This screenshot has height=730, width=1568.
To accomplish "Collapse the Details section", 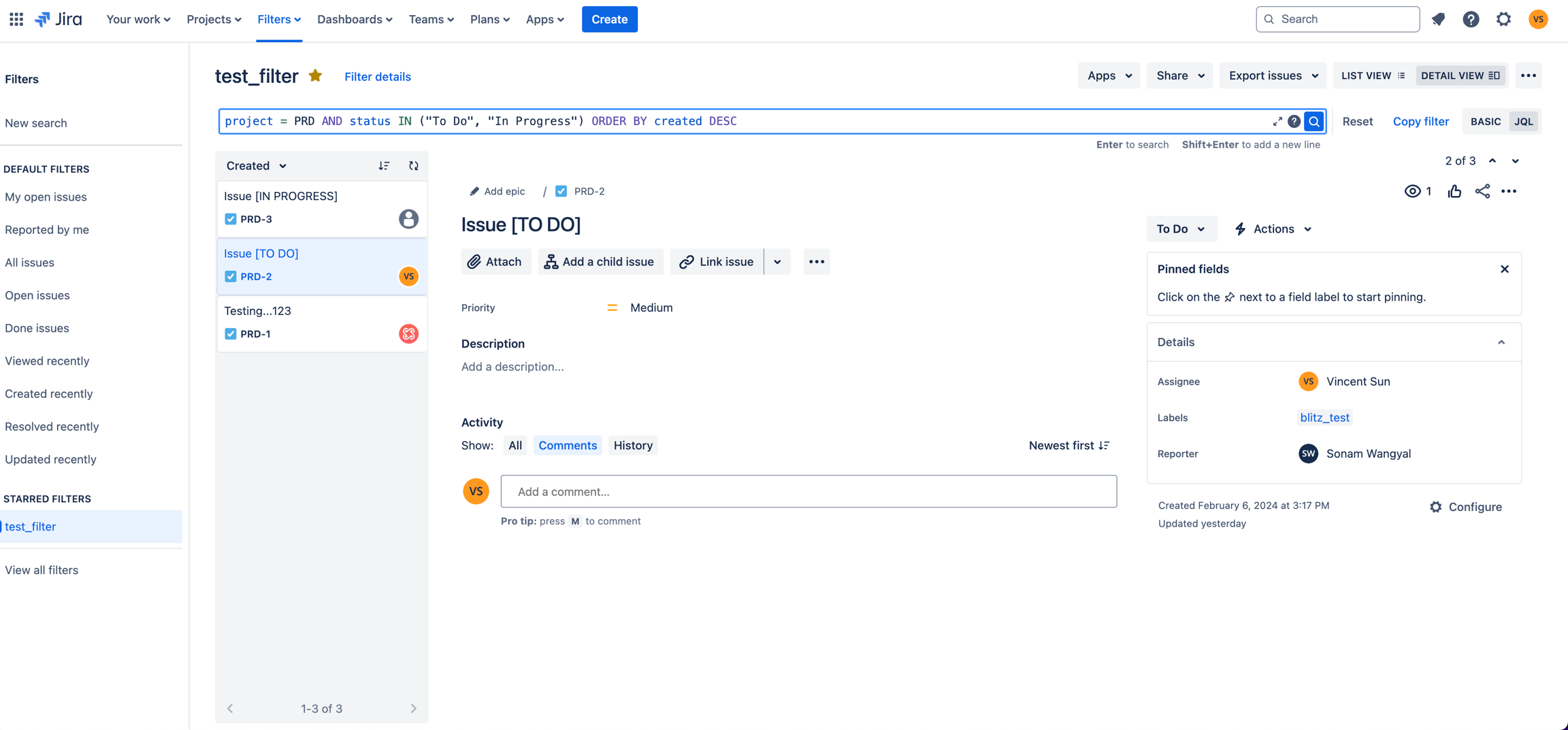I will pyautogui.click(x=1501, y=342).
